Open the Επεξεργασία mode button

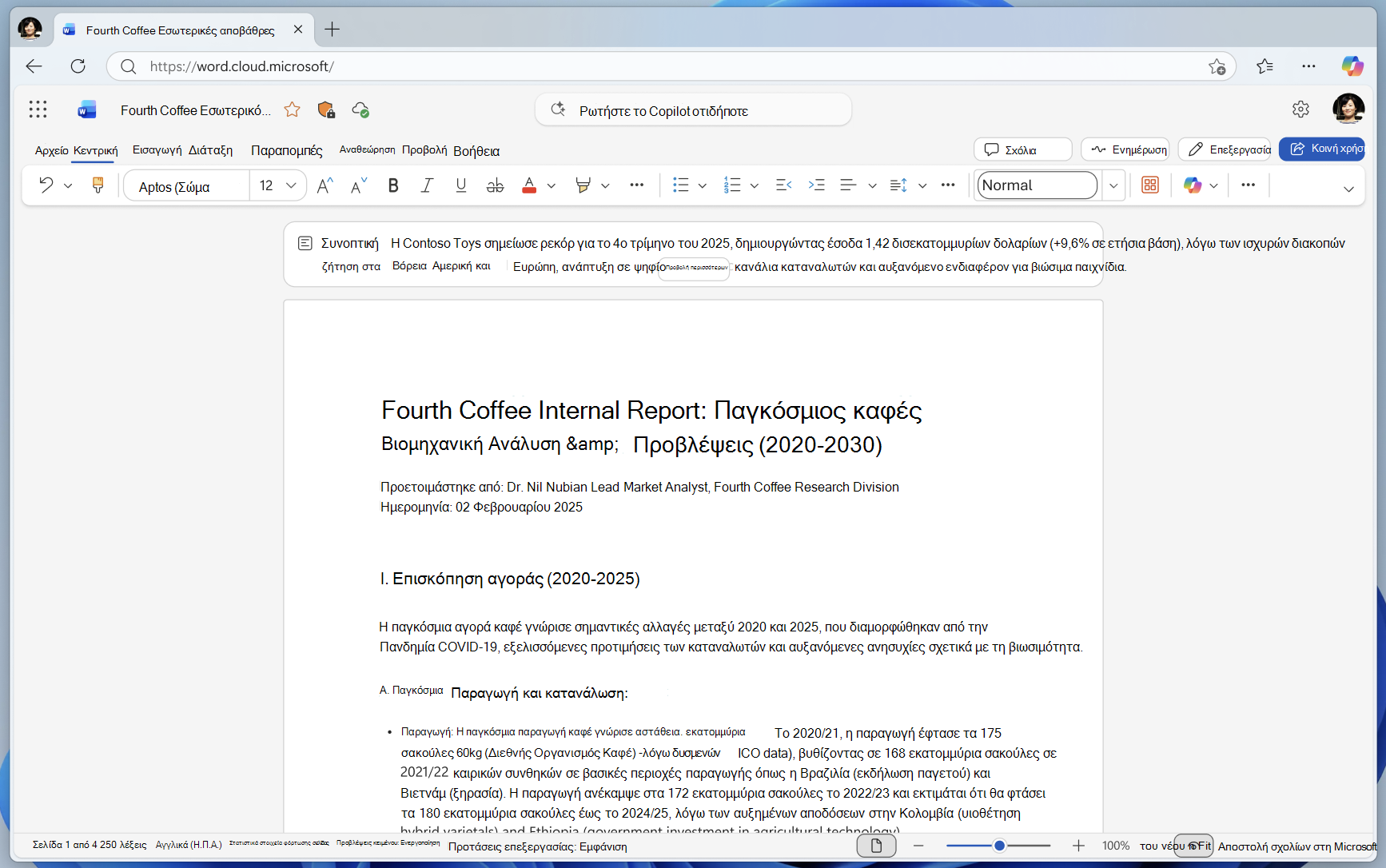pos(1225,149)
